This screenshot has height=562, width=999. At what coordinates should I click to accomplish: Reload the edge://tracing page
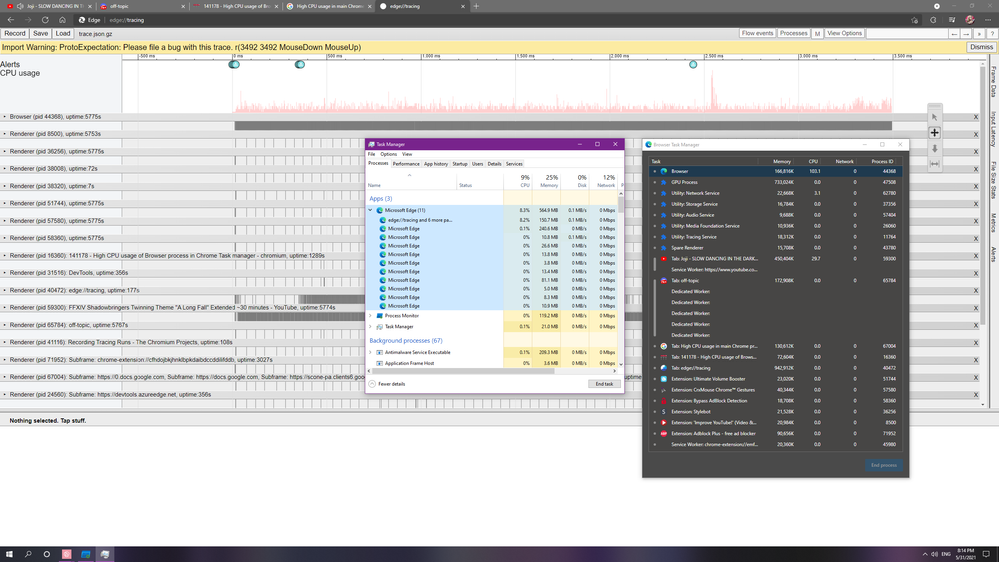tap(45, 20)
